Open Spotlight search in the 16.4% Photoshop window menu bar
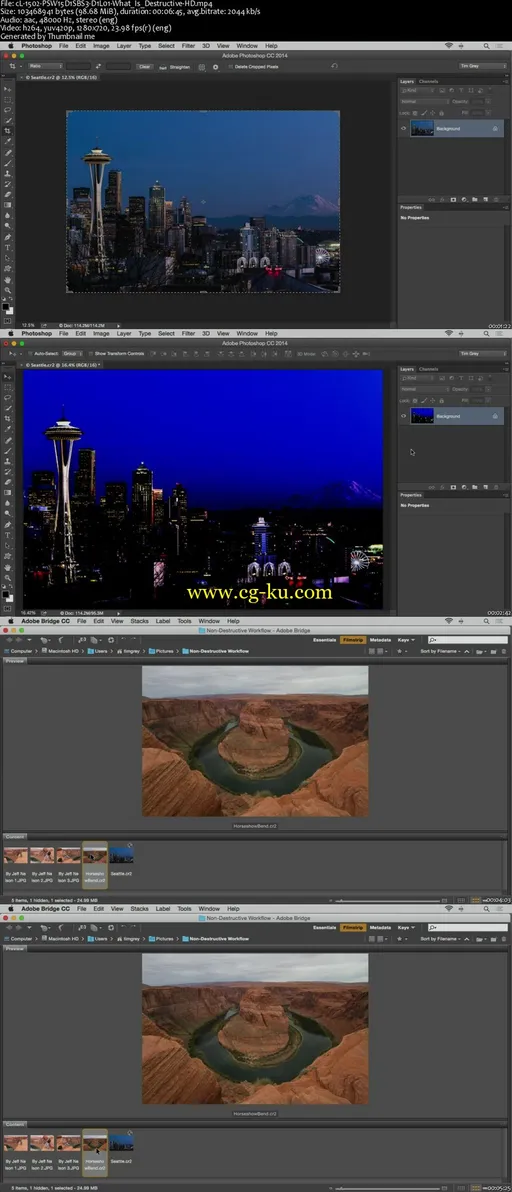The height and width of the screenshot is (1192, 512). click(486, 333)
